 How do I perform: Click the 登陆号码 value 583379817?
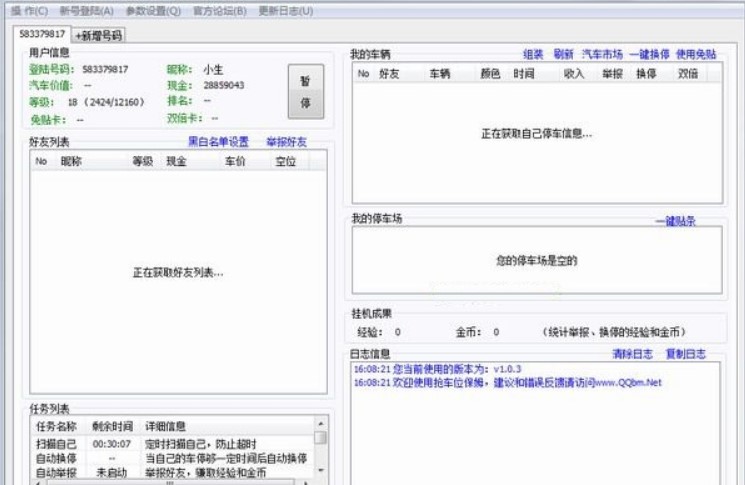point(105,69)
